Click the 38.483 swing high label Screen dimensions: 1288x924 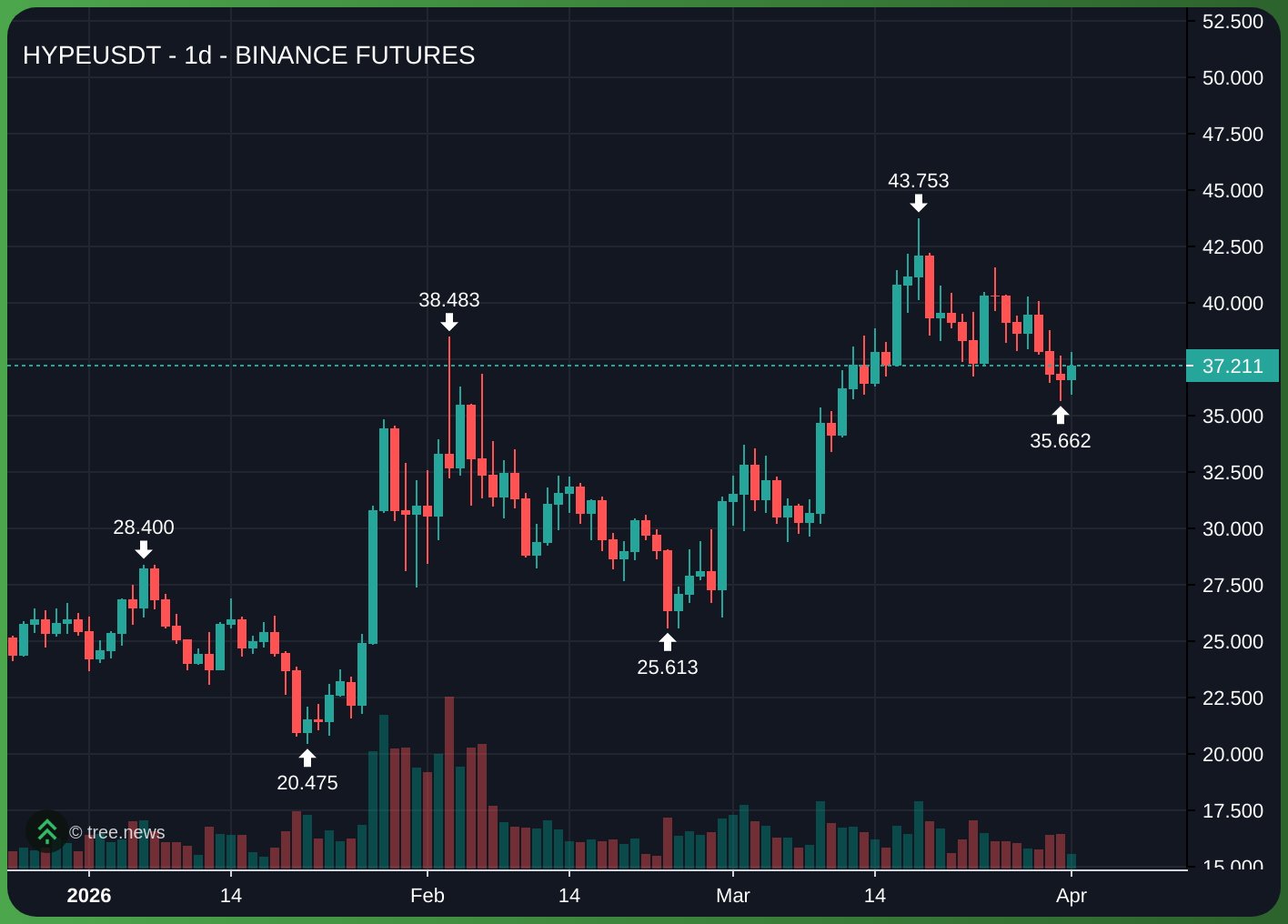point(449,300)
